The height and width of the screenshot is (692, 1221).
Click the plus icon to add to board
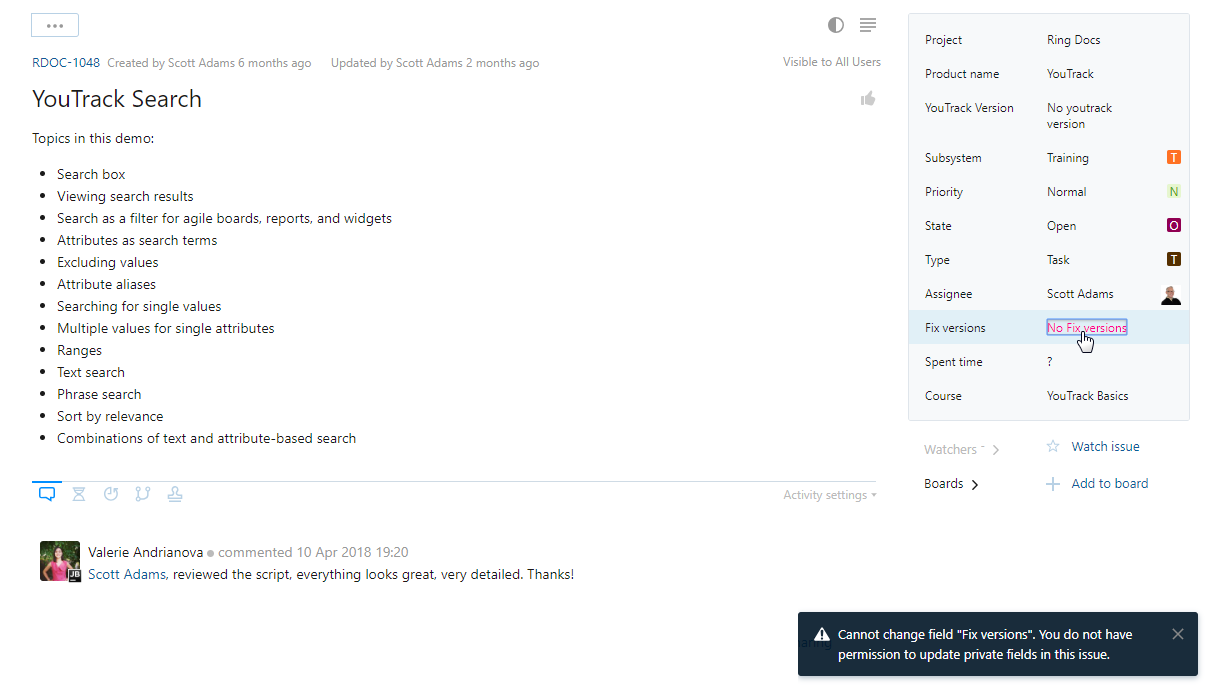pos(1052,484)
